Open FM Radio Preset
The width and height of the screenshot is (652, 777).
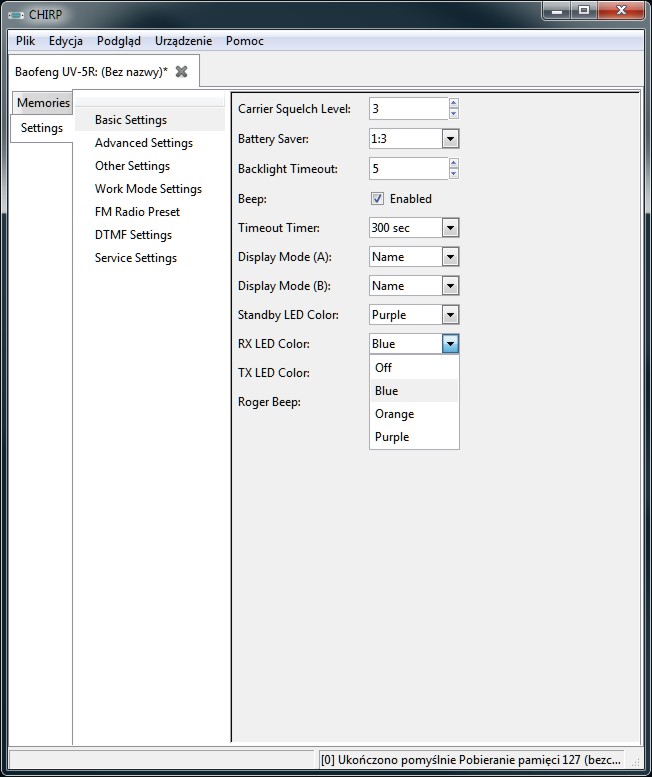point(150,212)
